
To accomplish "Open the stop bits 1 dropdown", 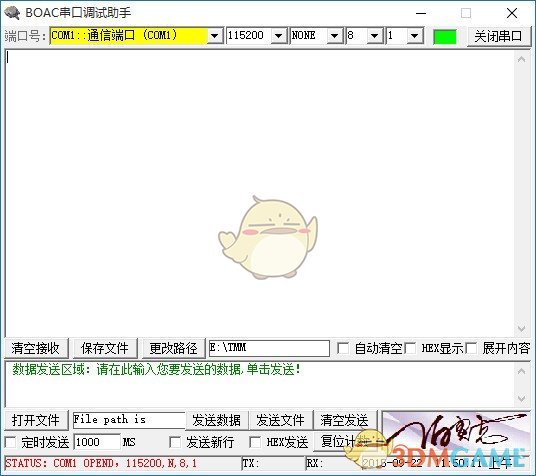I will point(414,36).
